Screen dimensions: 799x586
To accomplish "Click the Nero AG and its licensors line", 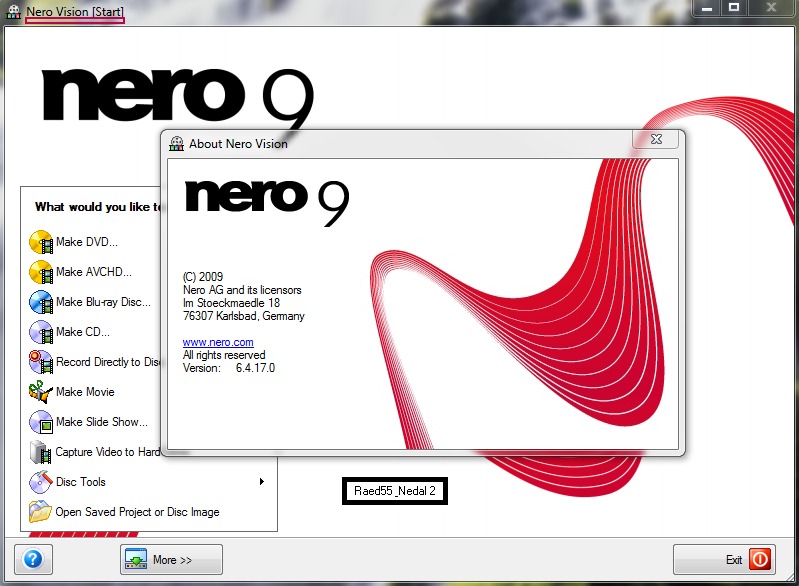I will pos(242,290).
